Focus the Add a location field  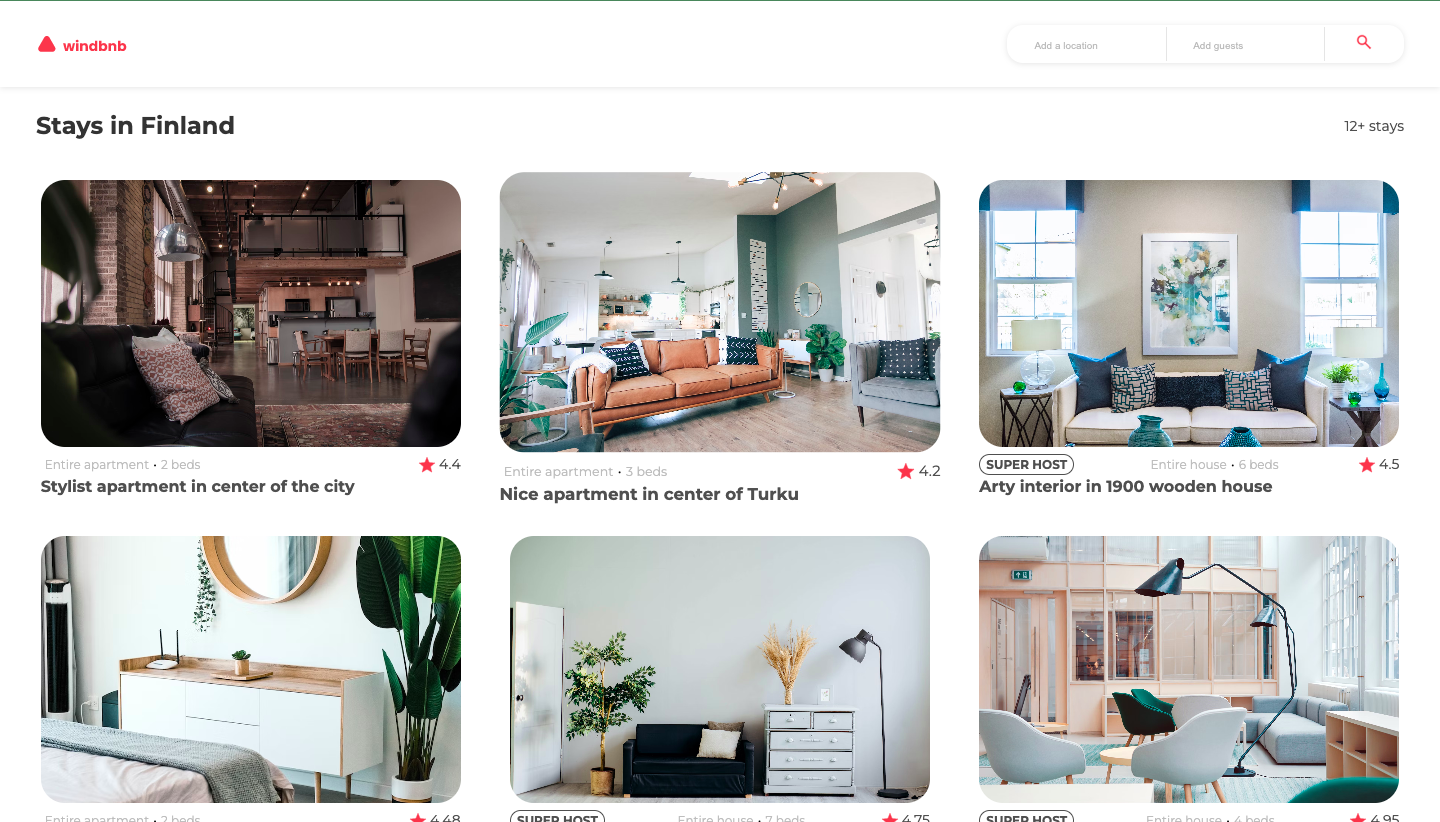[1086, 45]
